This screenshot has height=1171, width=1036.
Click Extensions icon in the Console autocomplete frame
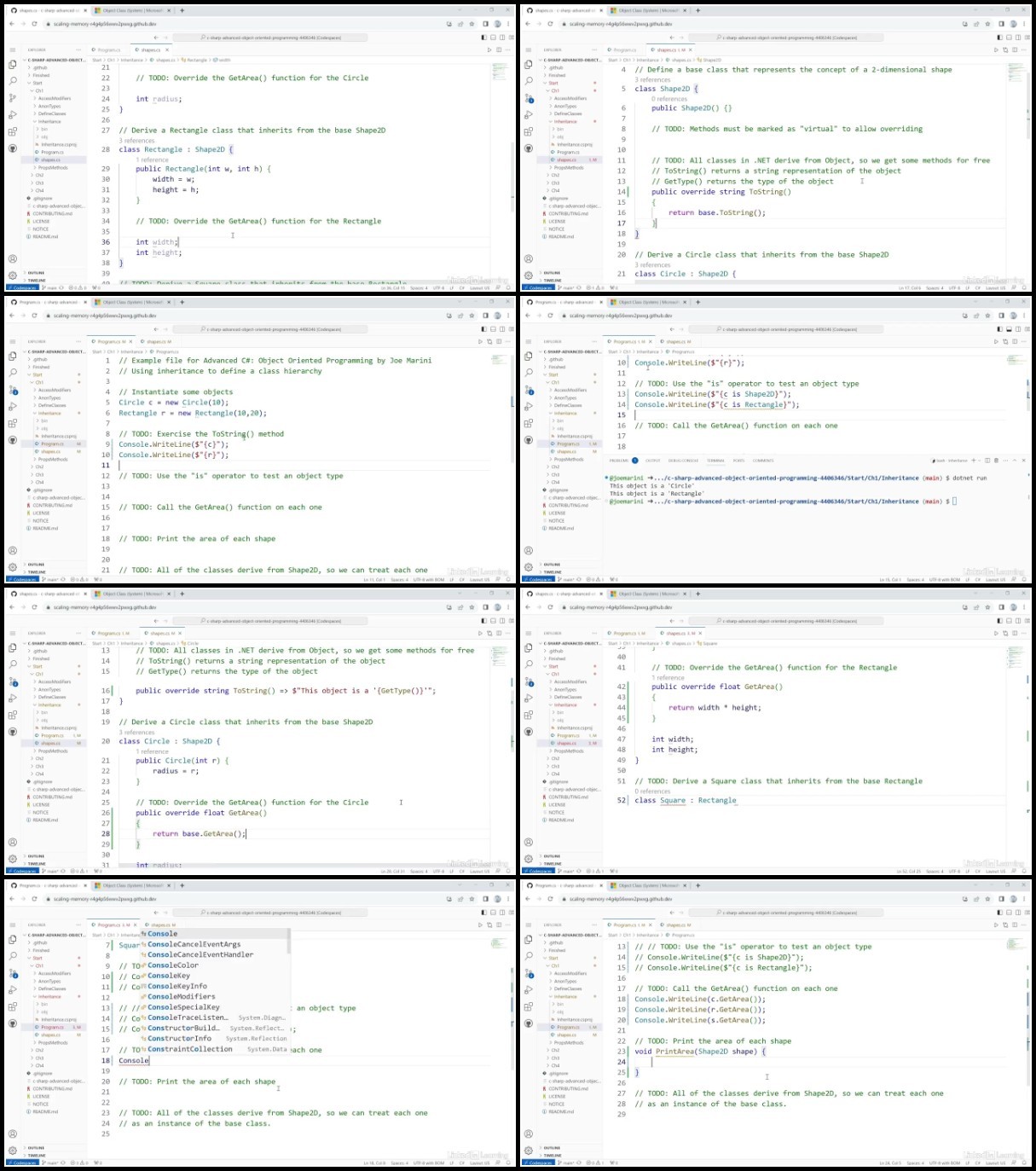[x=13, y=1006]
